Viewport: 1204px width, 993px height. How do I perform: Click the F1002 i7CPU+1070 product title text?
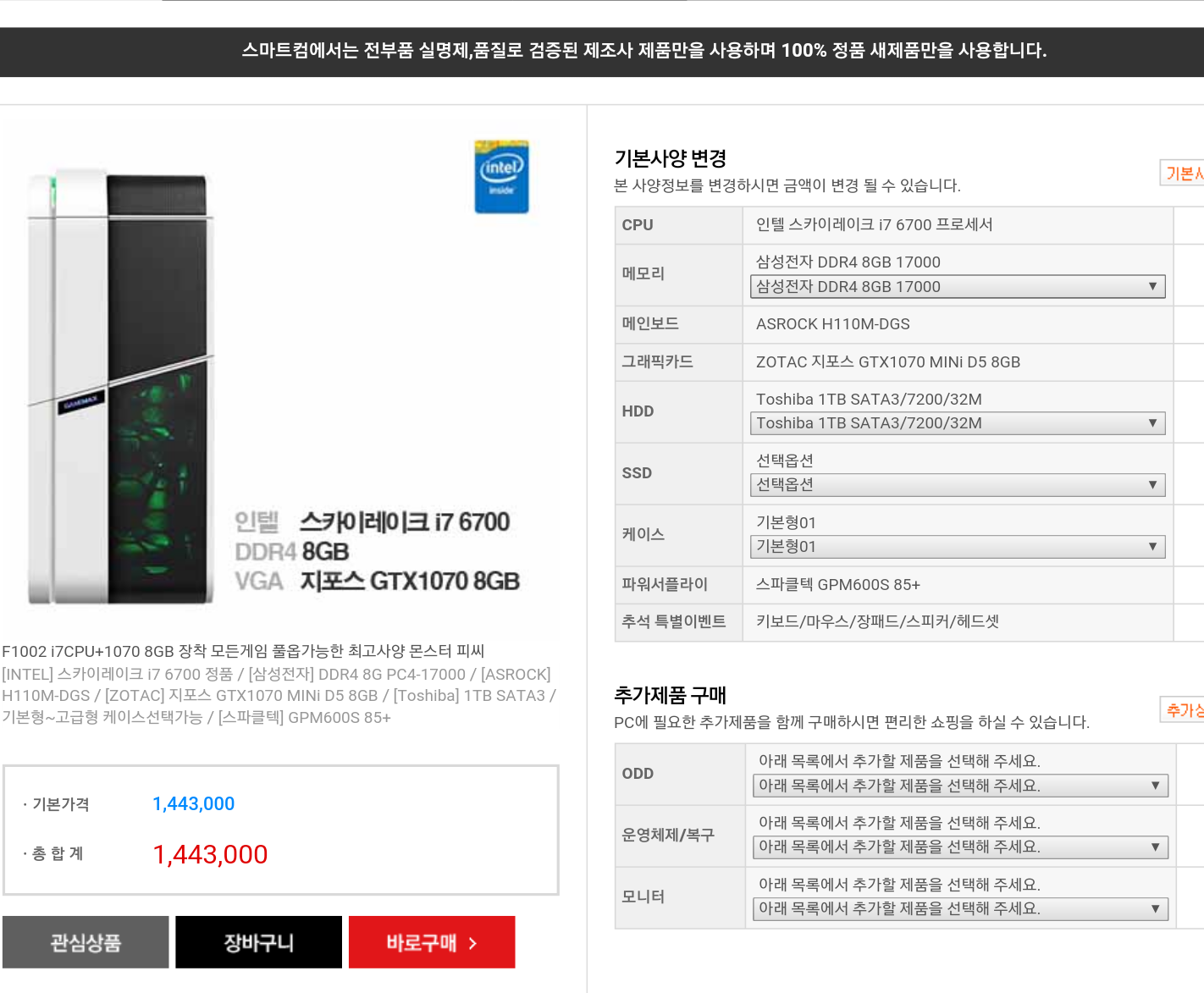tap(243, 651)
